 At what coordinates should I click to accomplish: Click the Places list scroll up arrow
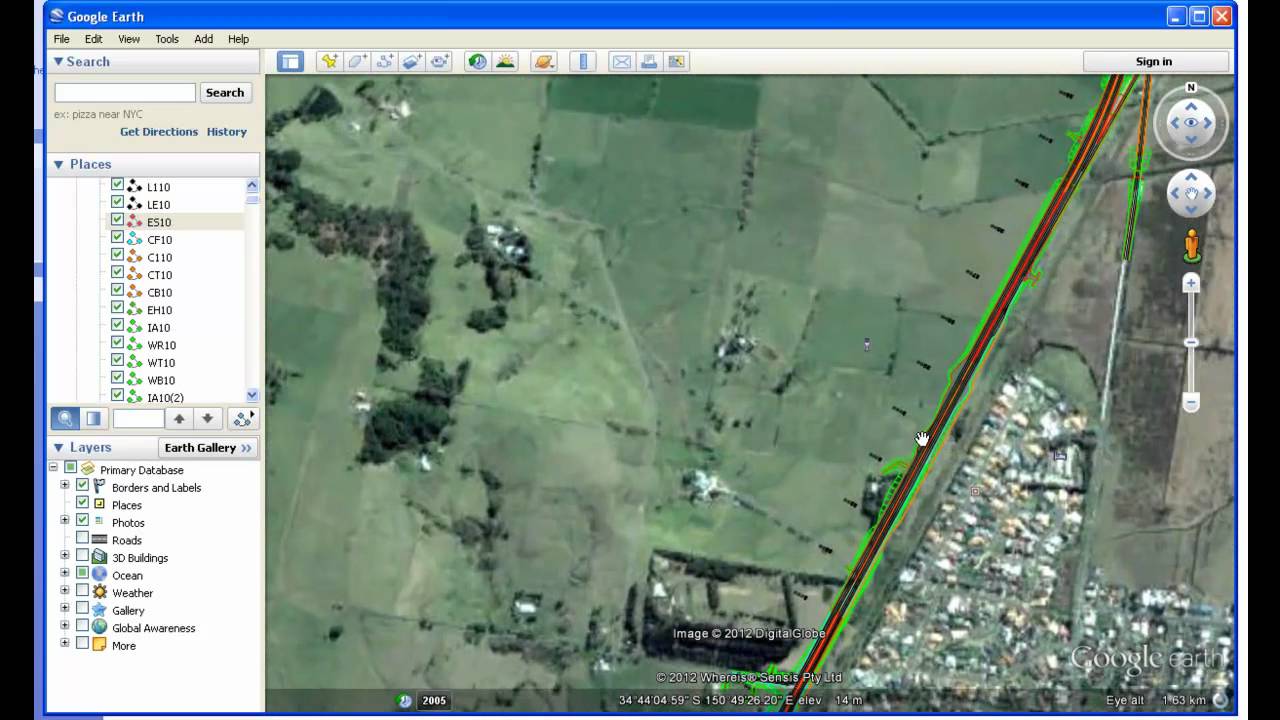click(252, 185)
